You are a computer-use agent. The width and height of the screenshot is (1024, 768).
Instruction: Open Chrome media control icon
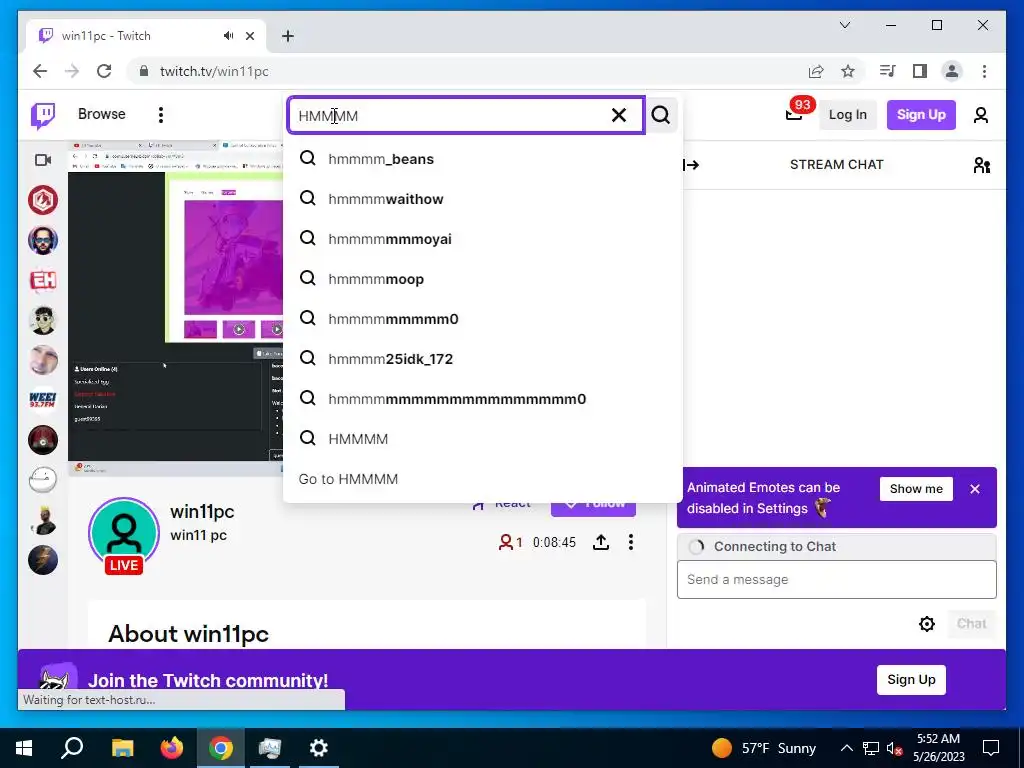click(887, 71)
